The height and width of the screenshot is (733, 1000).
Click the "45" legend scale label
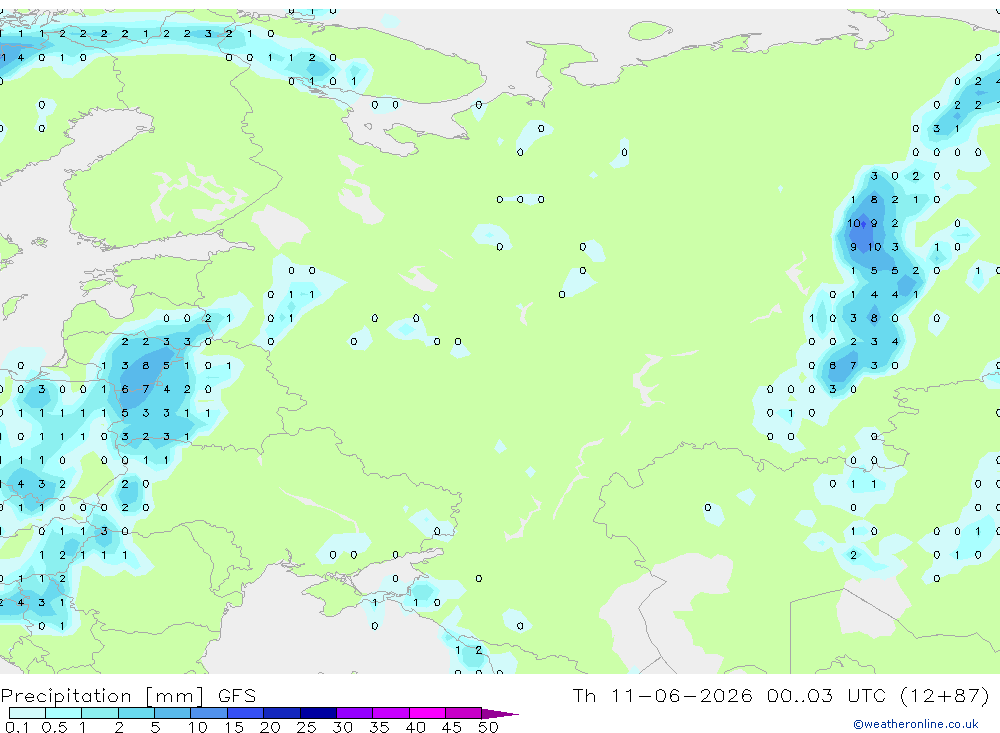452,727
